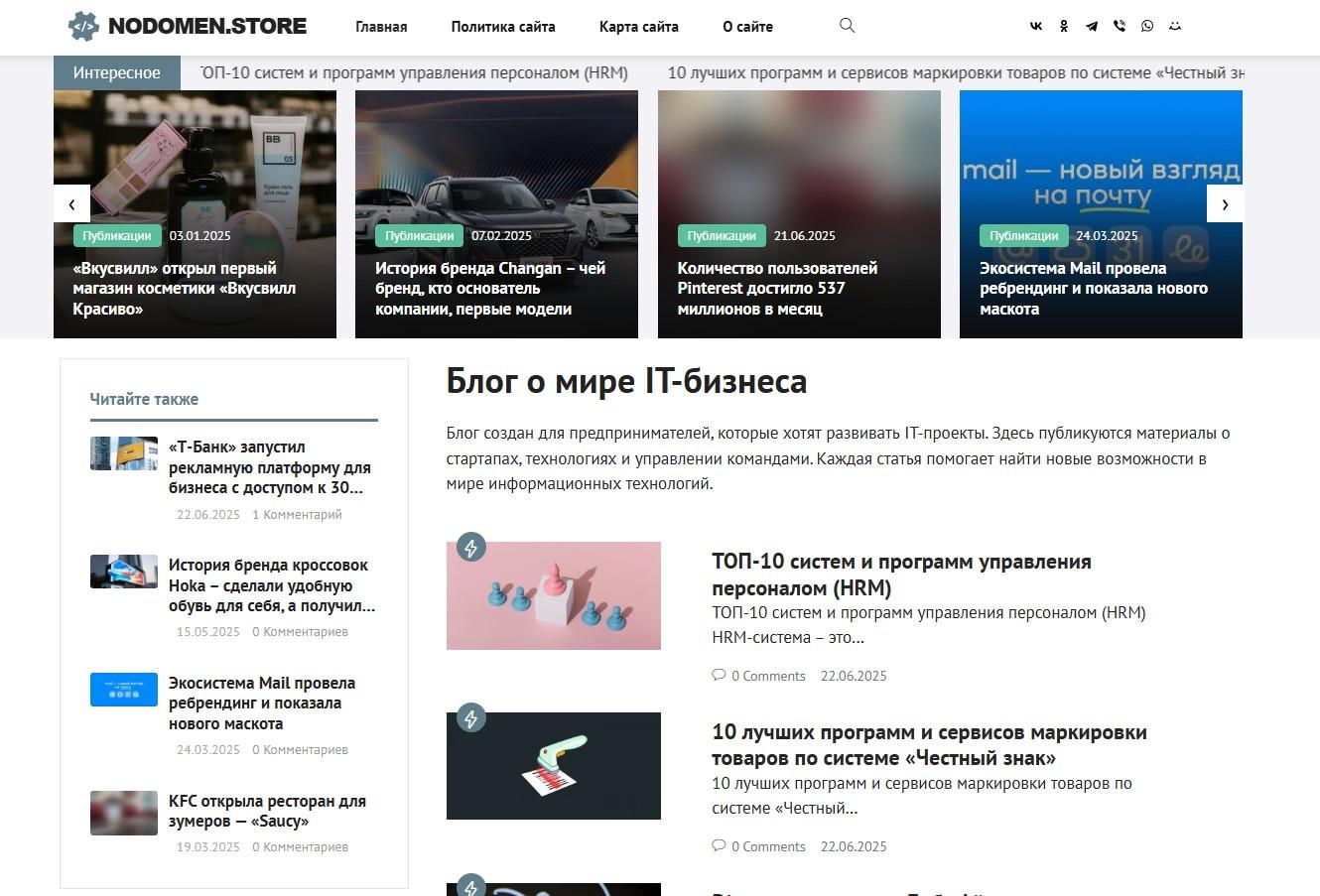Open Экосистема Mail ребрендинг slide title
The image size is (1320, 896).
1094,289
